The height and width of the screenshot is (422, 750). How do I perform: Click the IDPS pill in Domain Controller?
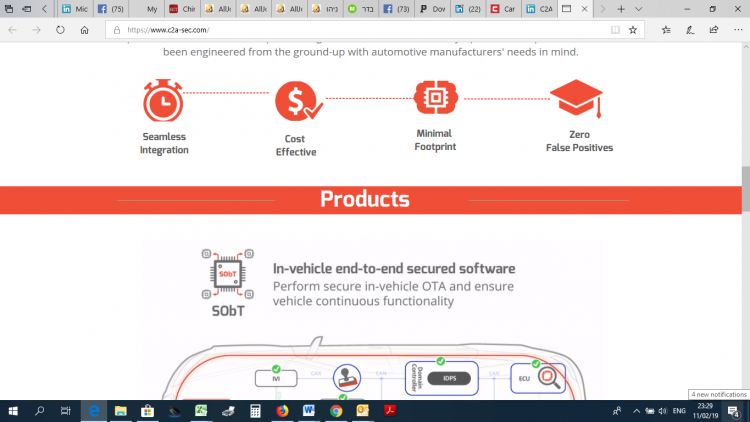coord(449,378)
